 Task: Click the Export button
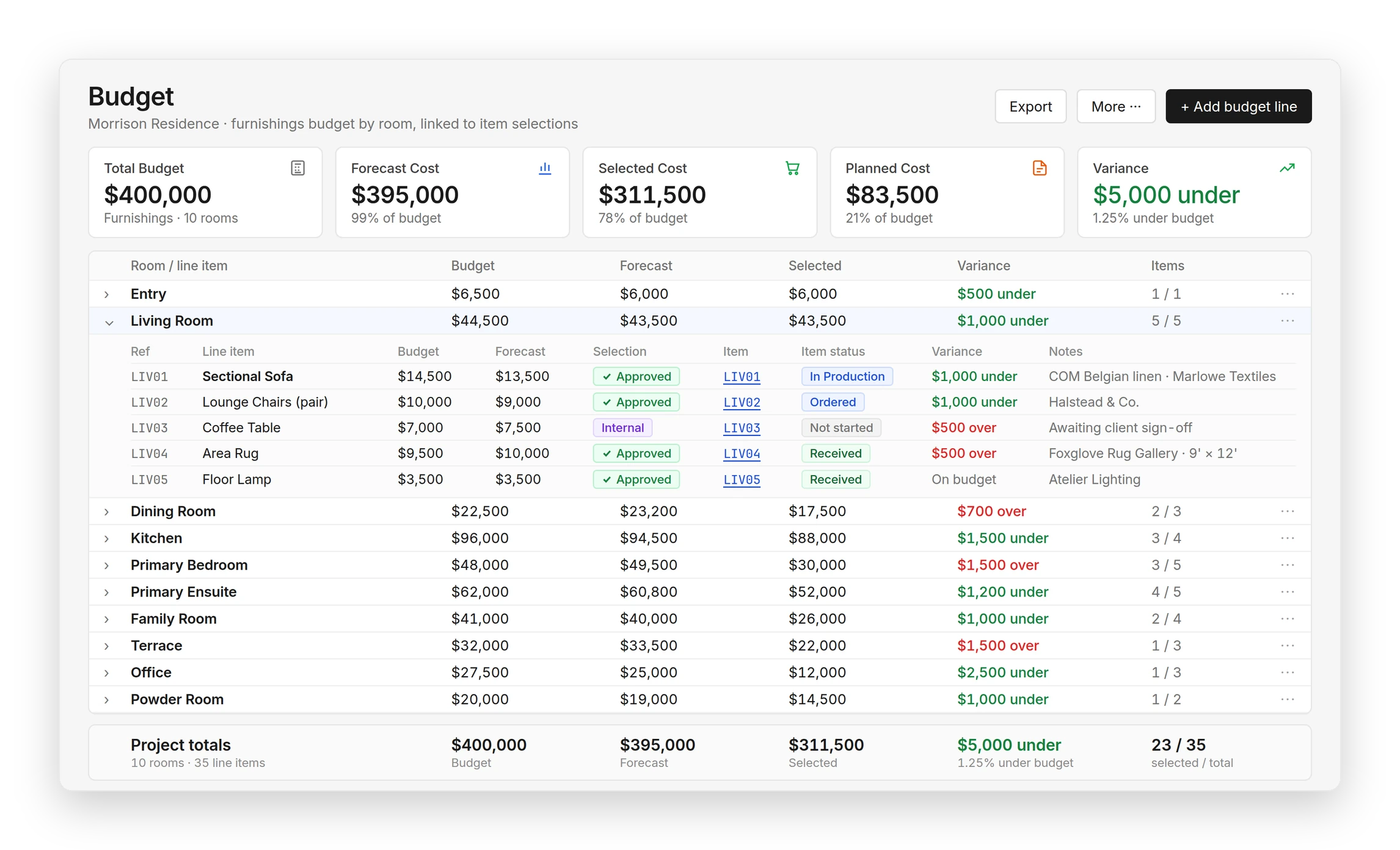pos(1030,106)
